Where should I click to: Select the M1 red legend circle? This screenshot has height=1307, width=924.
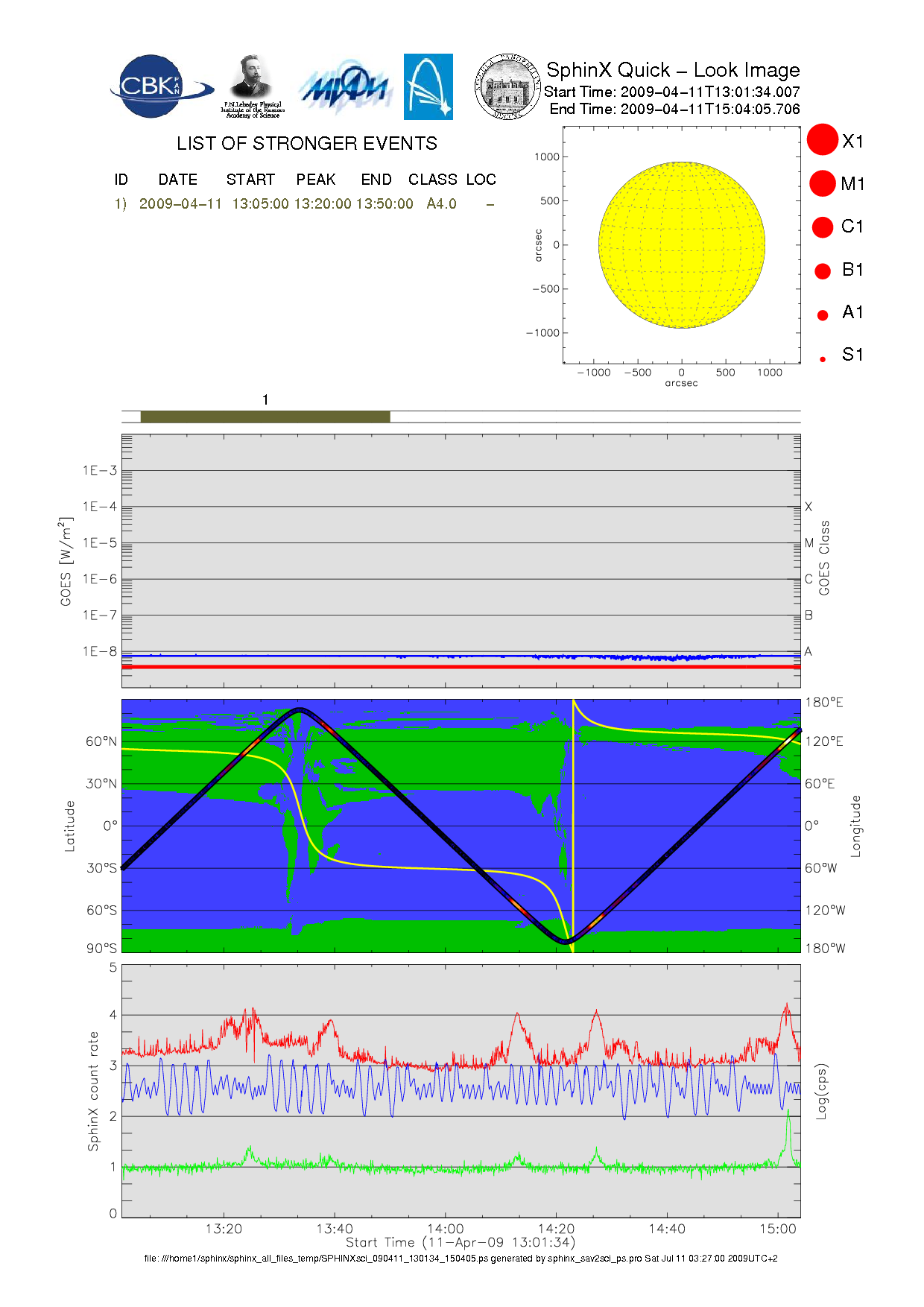point(823,183)
